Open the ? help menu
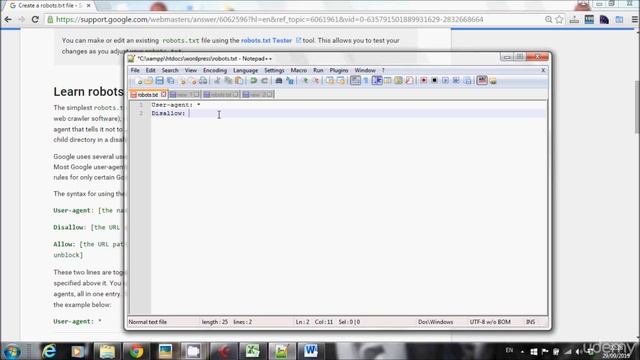 pyautogui.click(x=383, y=70)
